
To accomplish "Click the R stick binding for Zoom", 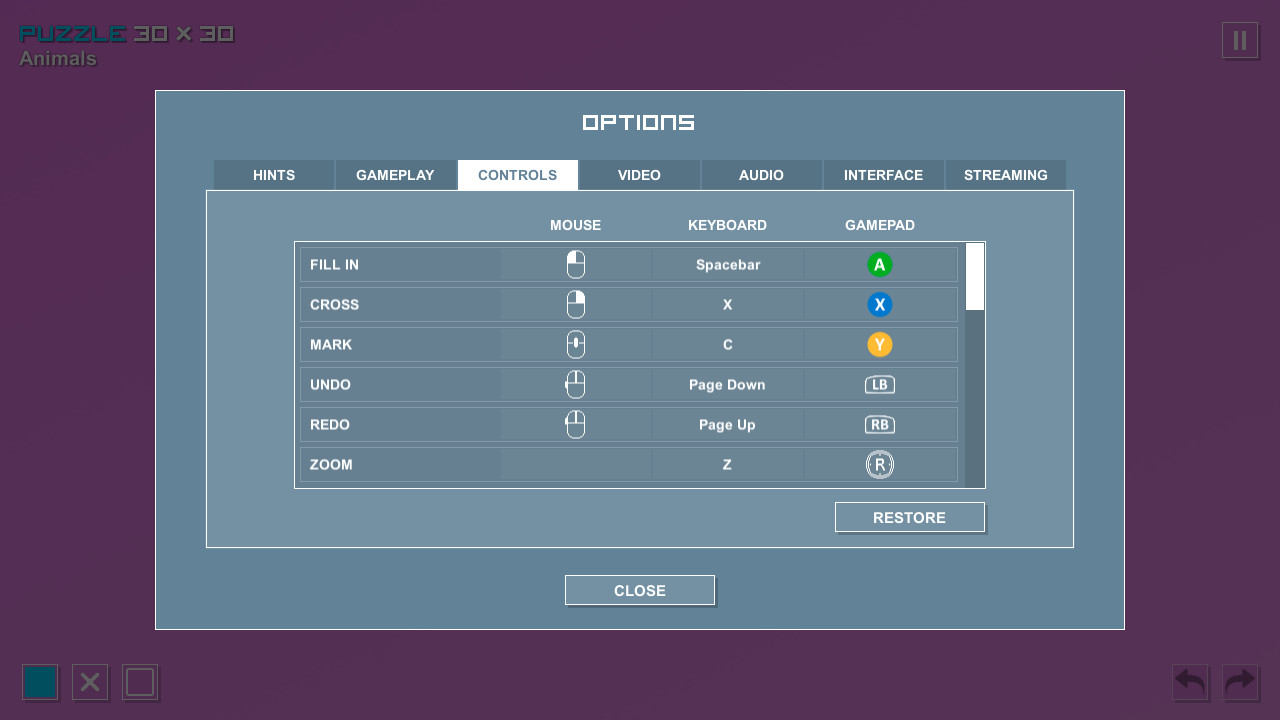I will pos(880,464).
